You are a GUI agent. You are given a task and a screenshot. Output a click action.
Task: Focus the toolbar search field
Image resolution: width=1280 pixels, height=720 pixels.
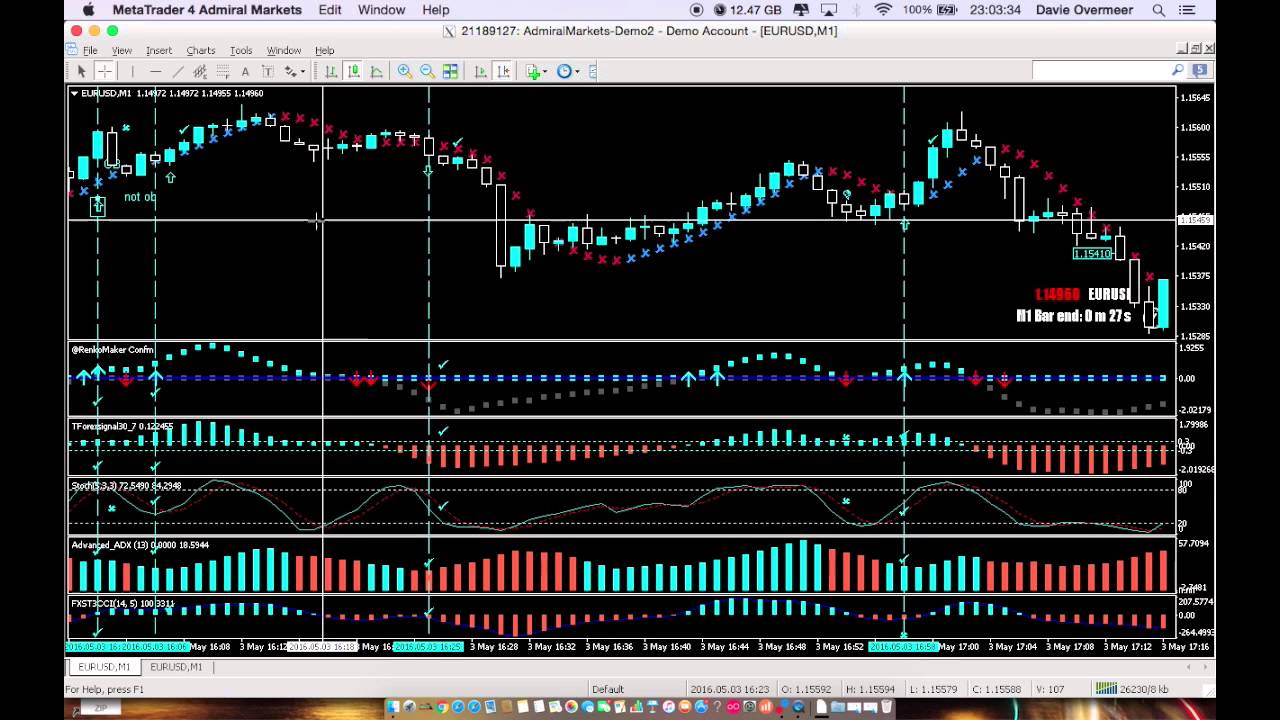tap(1100, 70)
